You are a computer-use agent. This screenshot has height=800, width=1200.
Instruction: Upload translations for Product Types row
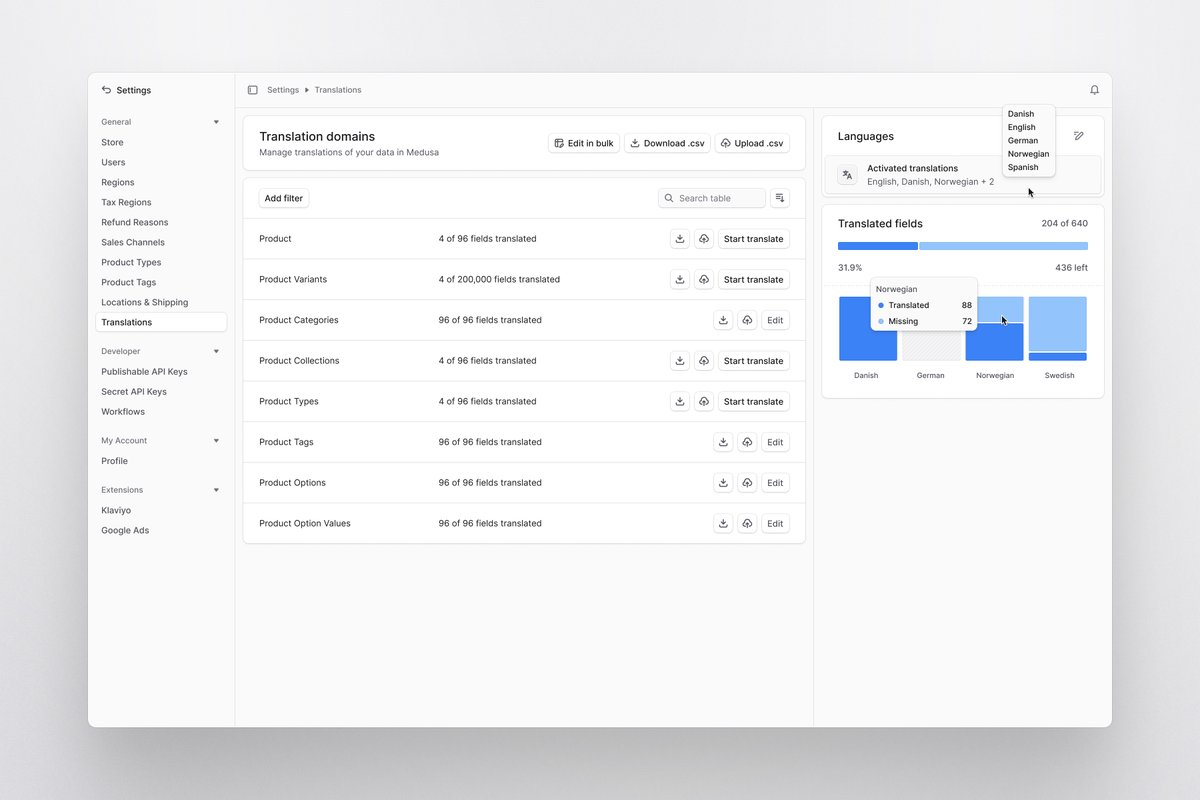(x=704, y=401)
